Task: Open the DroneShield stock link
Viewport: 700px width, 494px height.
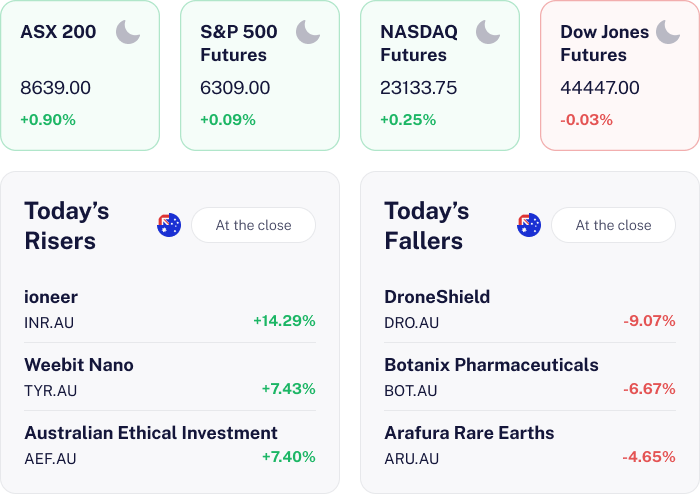Action: pos(437,297)
